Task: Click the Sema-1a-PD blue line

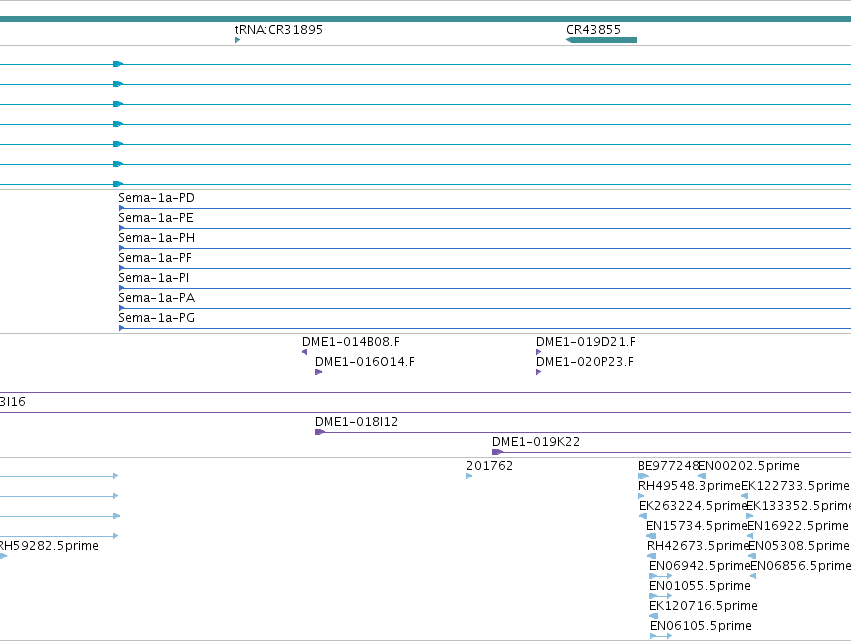Action: [485, 208]
